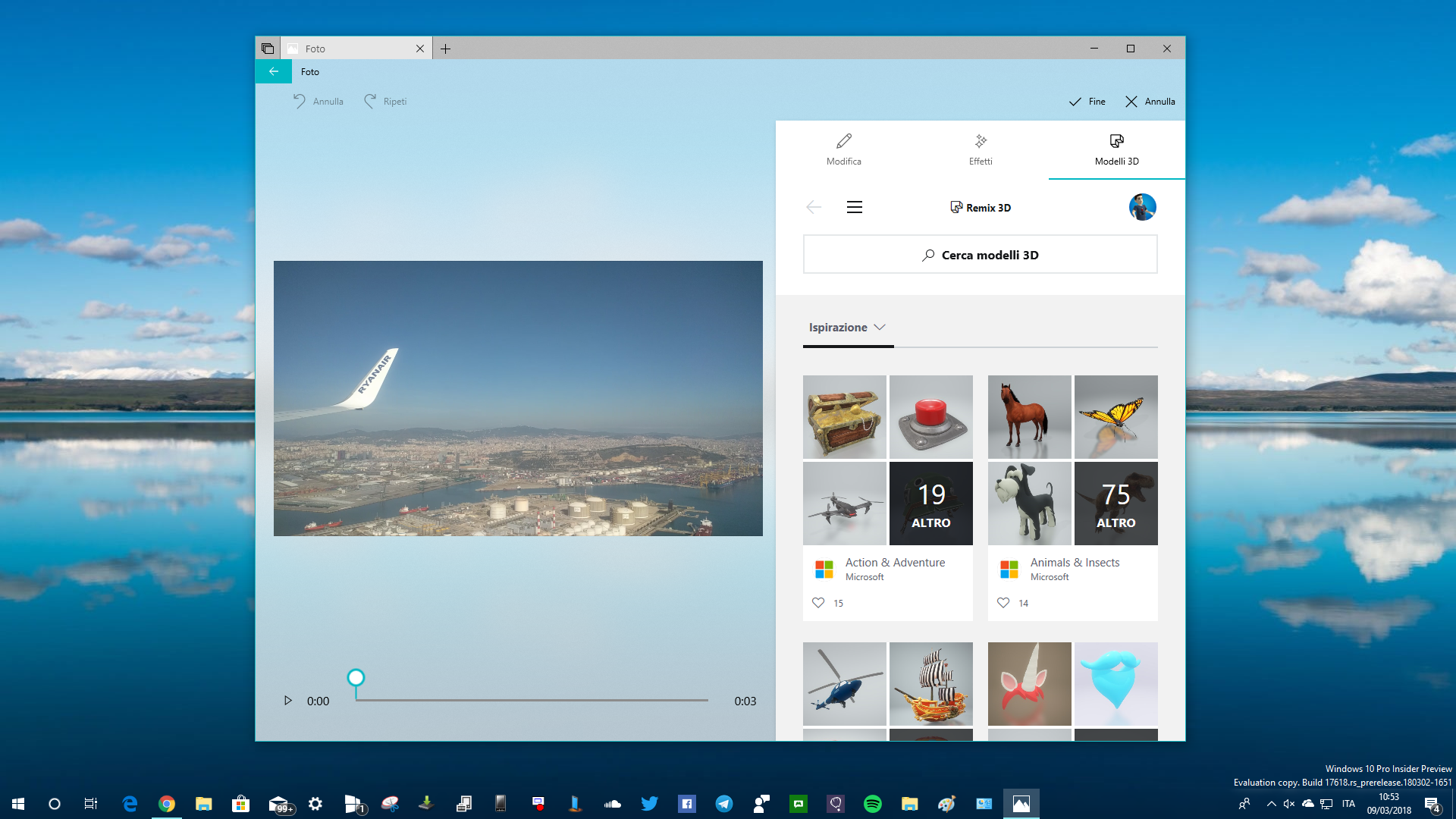Select the unicorn horn ears 3D model
Screen dimensions: 1456x819
(1030, 684)
